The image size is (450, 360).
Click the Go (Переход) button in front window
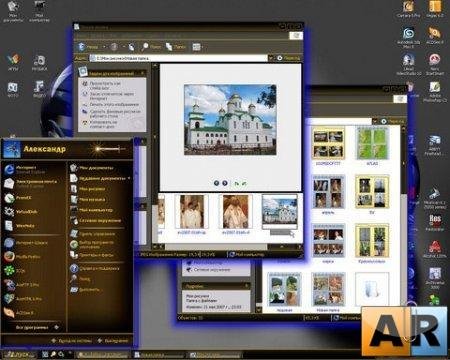(x=289, y=58)
